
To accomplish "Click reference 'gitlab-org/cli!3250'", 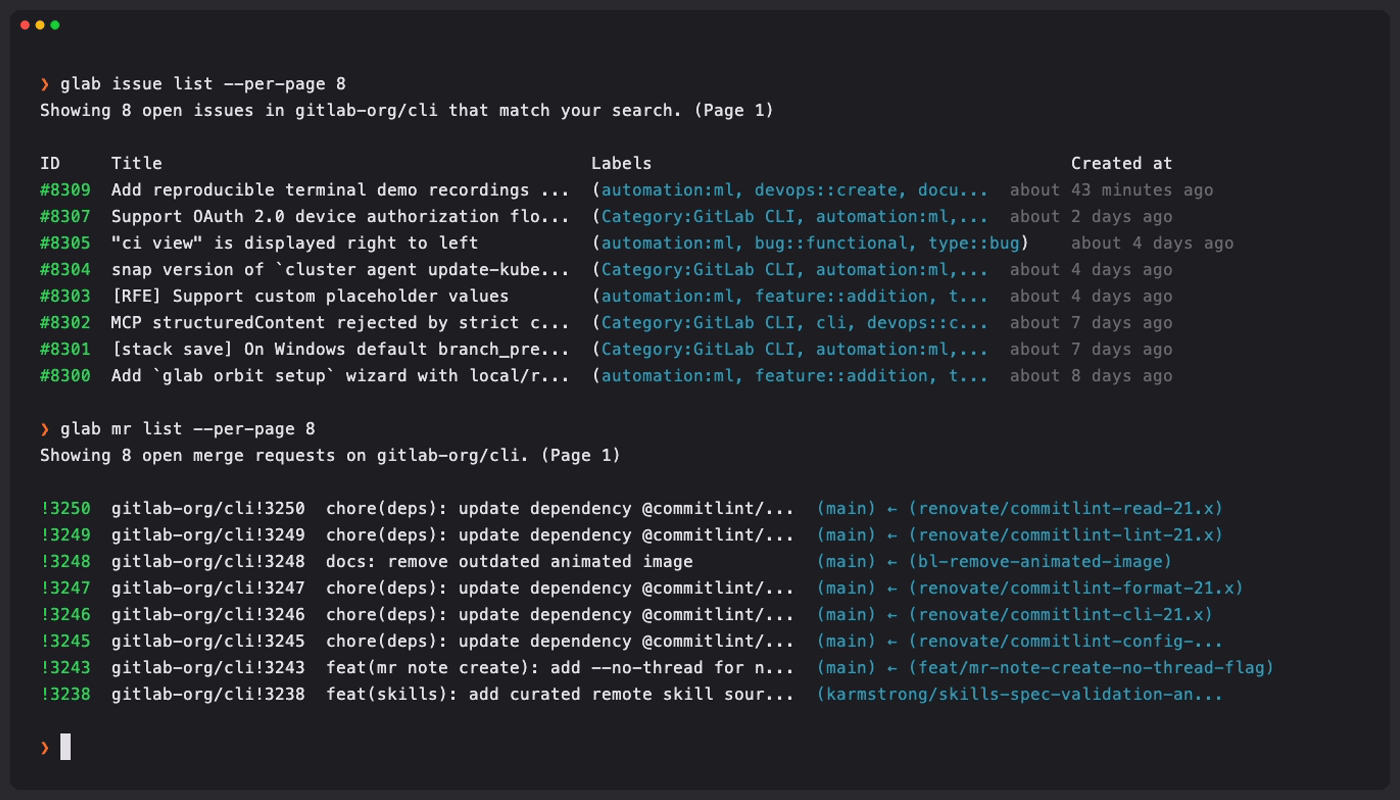I will pyautogui.click(x=208, y=508).
